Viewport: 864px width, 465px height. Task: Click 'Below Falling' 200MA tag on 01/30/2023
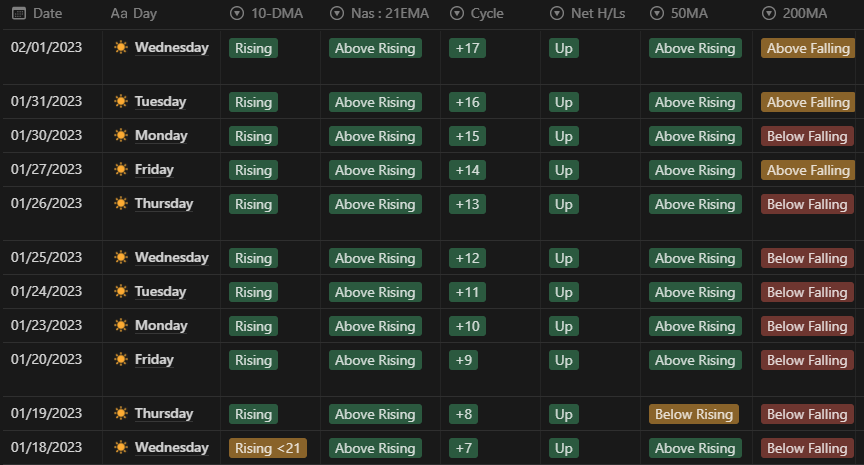[x=807, y=137]
